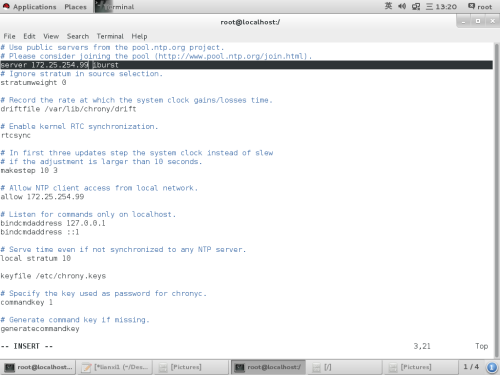The width and height of the screenshot is (500, 375).
Task: Open the Help menu
Action: [x=139, y=36]
